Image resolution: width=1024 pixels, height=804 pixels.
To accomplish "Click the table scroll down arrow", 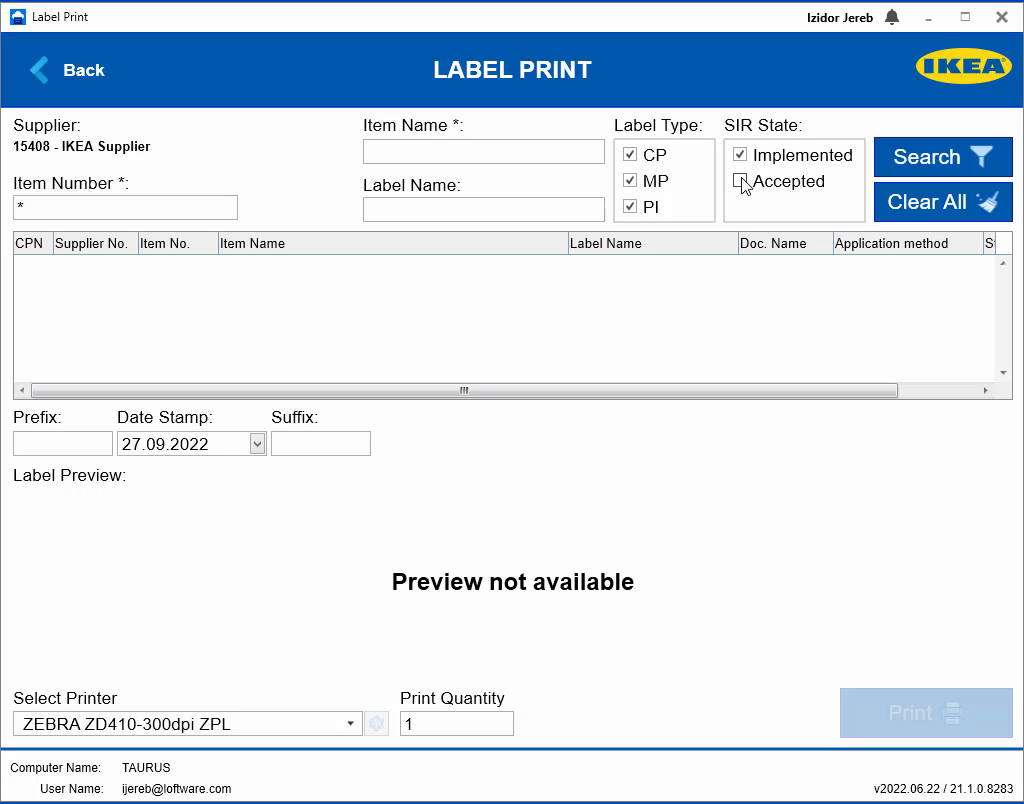I will (1003, 373).
